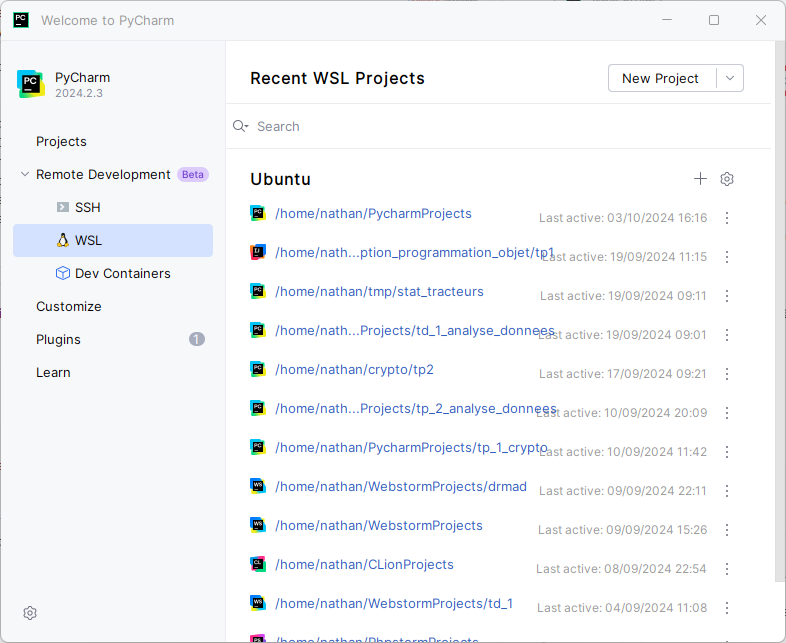Select SSH under Remote Development
Viewport: 786px width, 643px height.
click(88, 207)
